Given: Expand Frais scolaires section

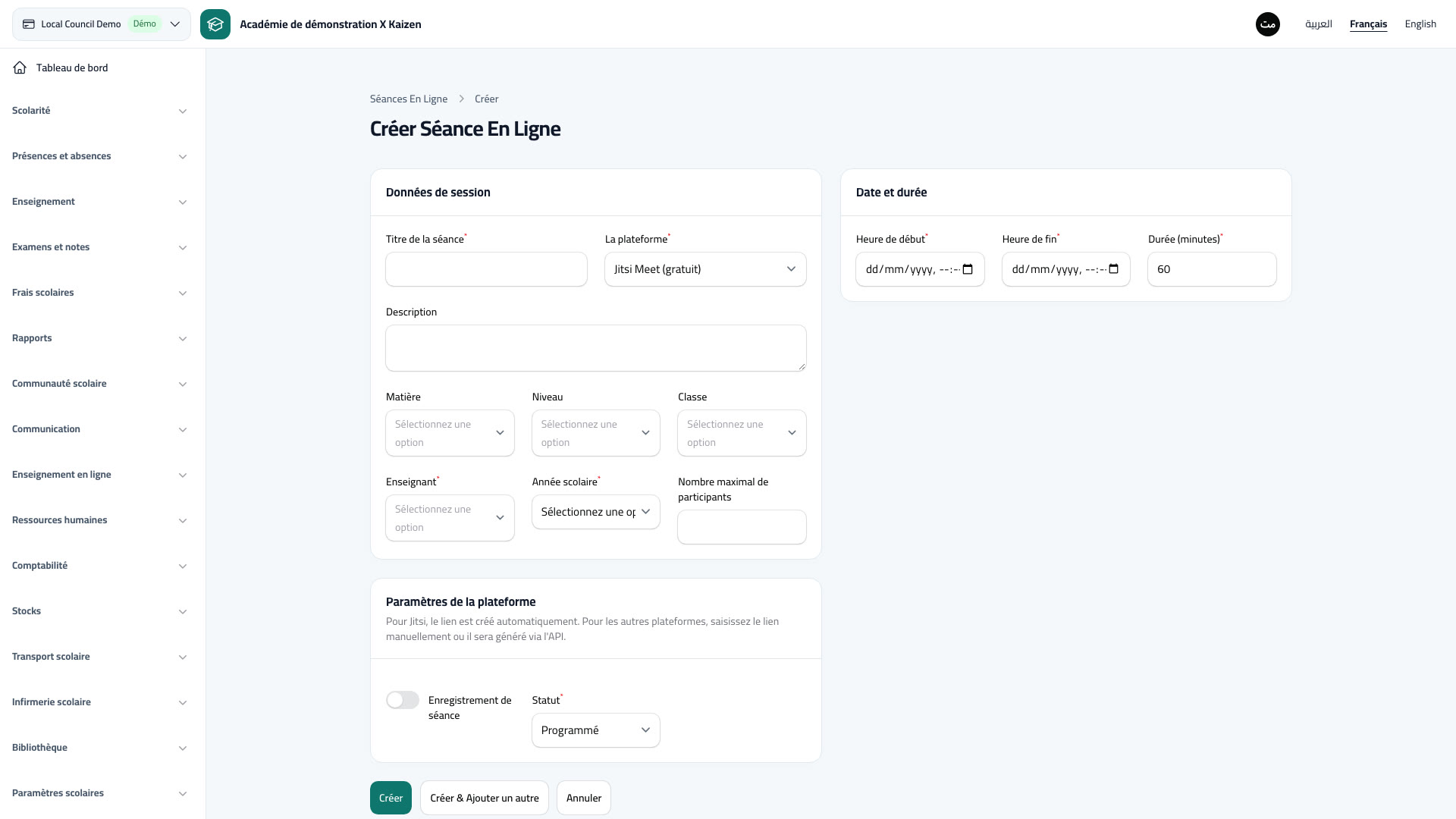Looking at the screenshot, I should (99, 293).
